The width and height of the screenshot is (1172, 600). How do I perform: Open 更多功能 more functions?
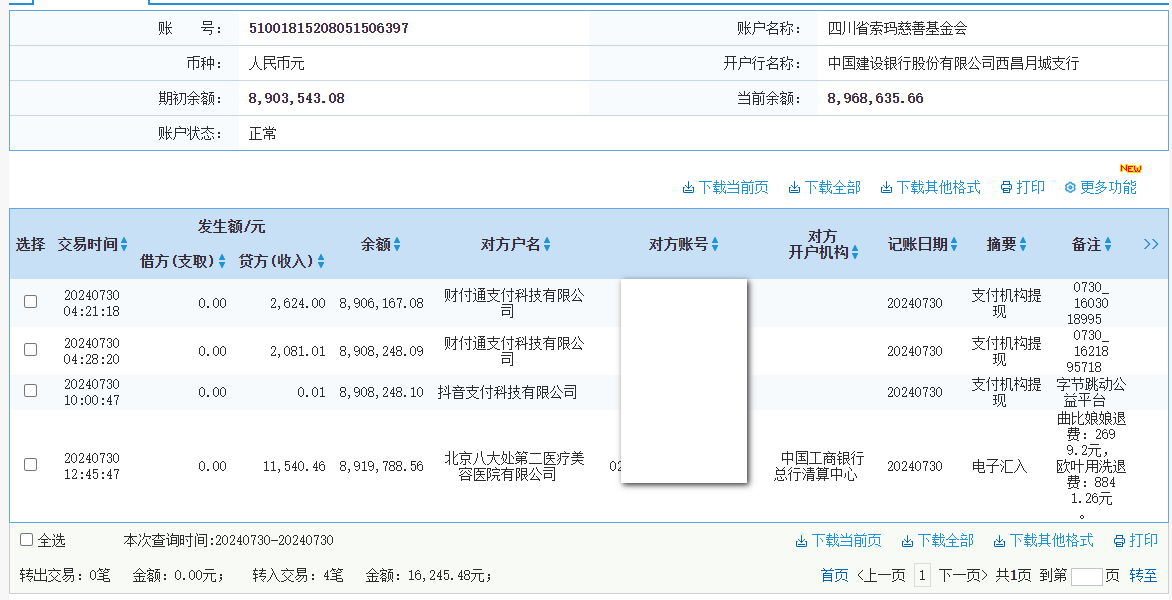click(1100, 188)
